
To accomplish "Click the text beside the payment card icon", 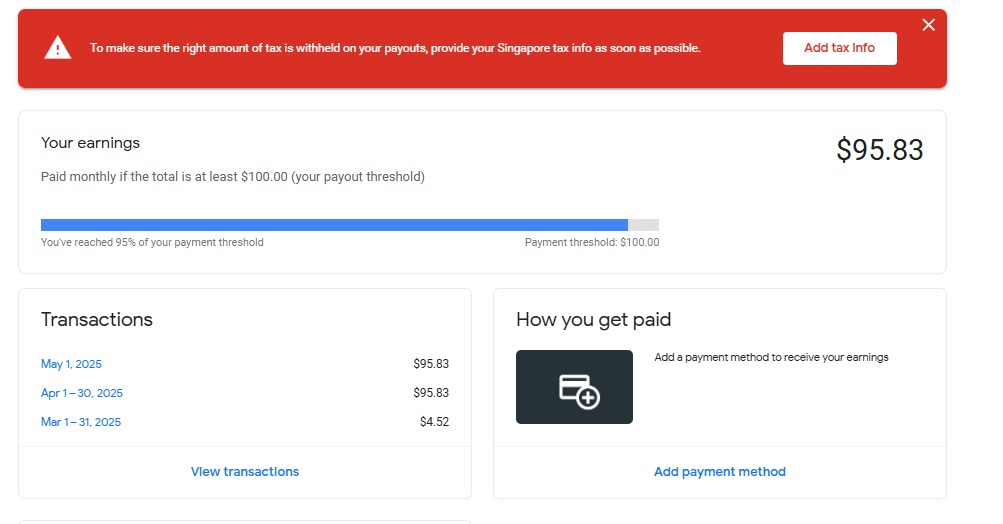I will pyautogui.click(x=771, y=357).
